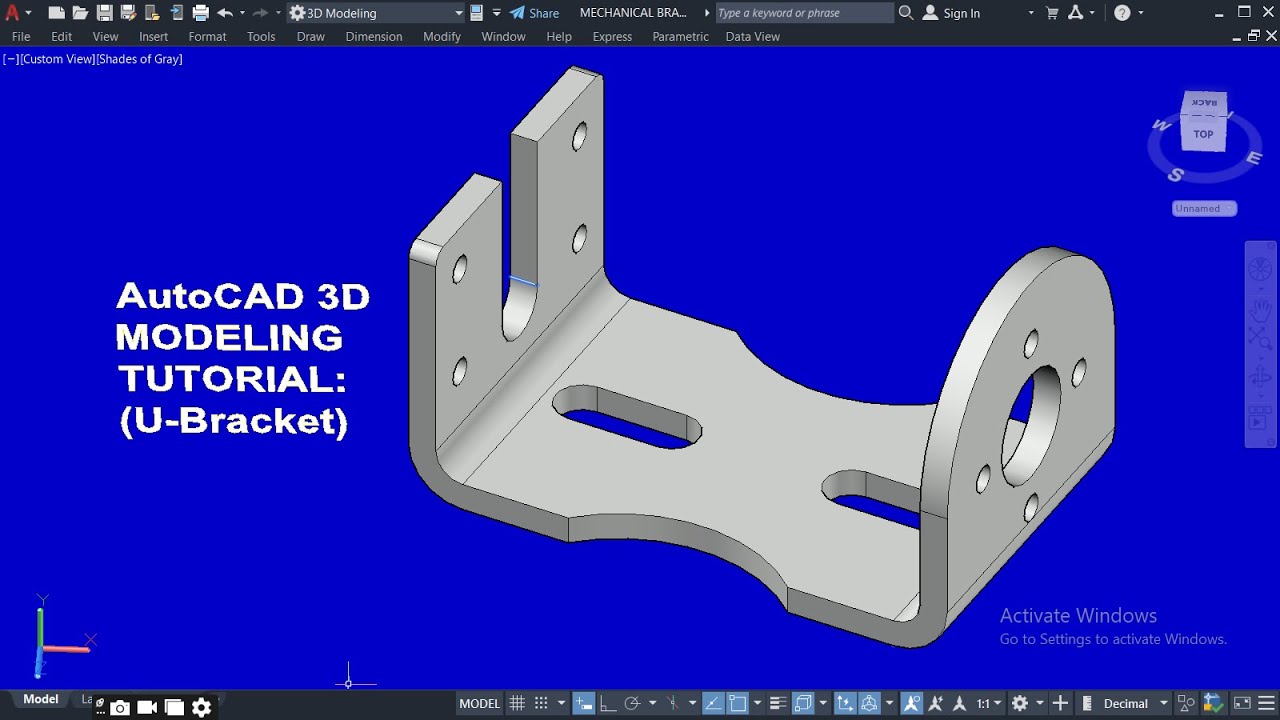The image size is (1280, 720).
Task: Click the Custom View viewport control label
Action: point(58,59)
